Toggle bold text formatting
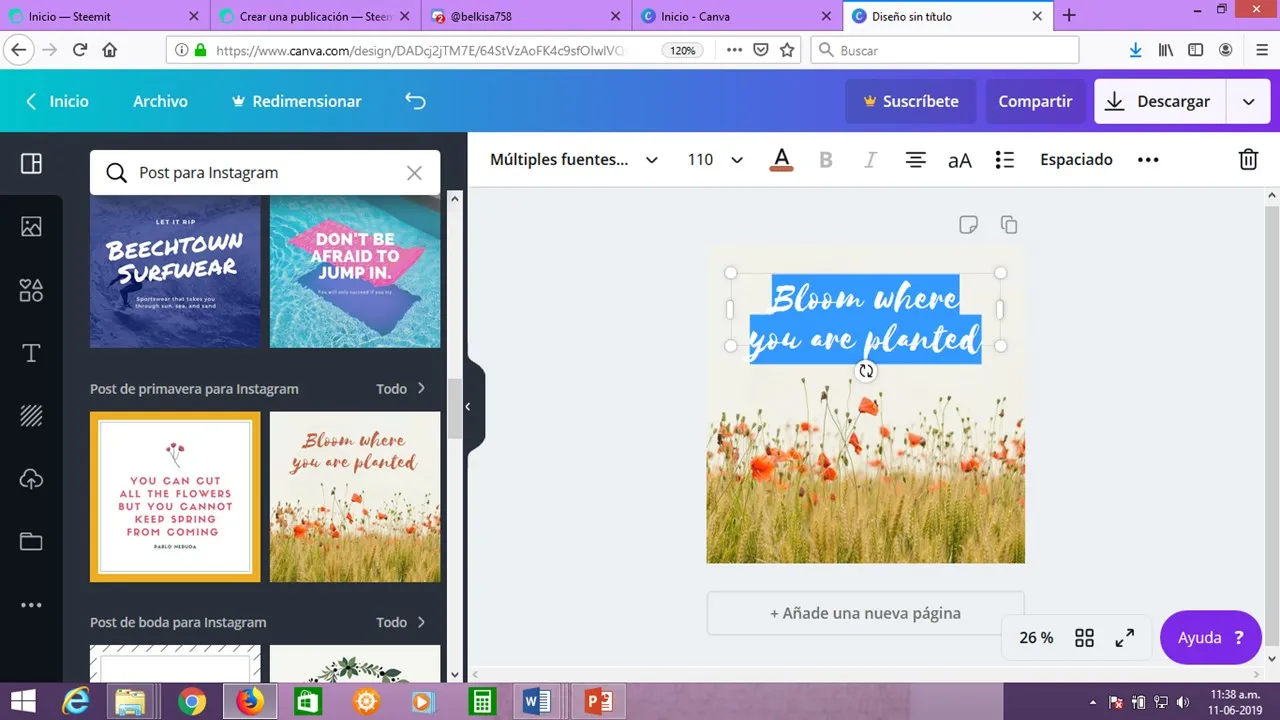1280x720 pixels. point(826,160)
